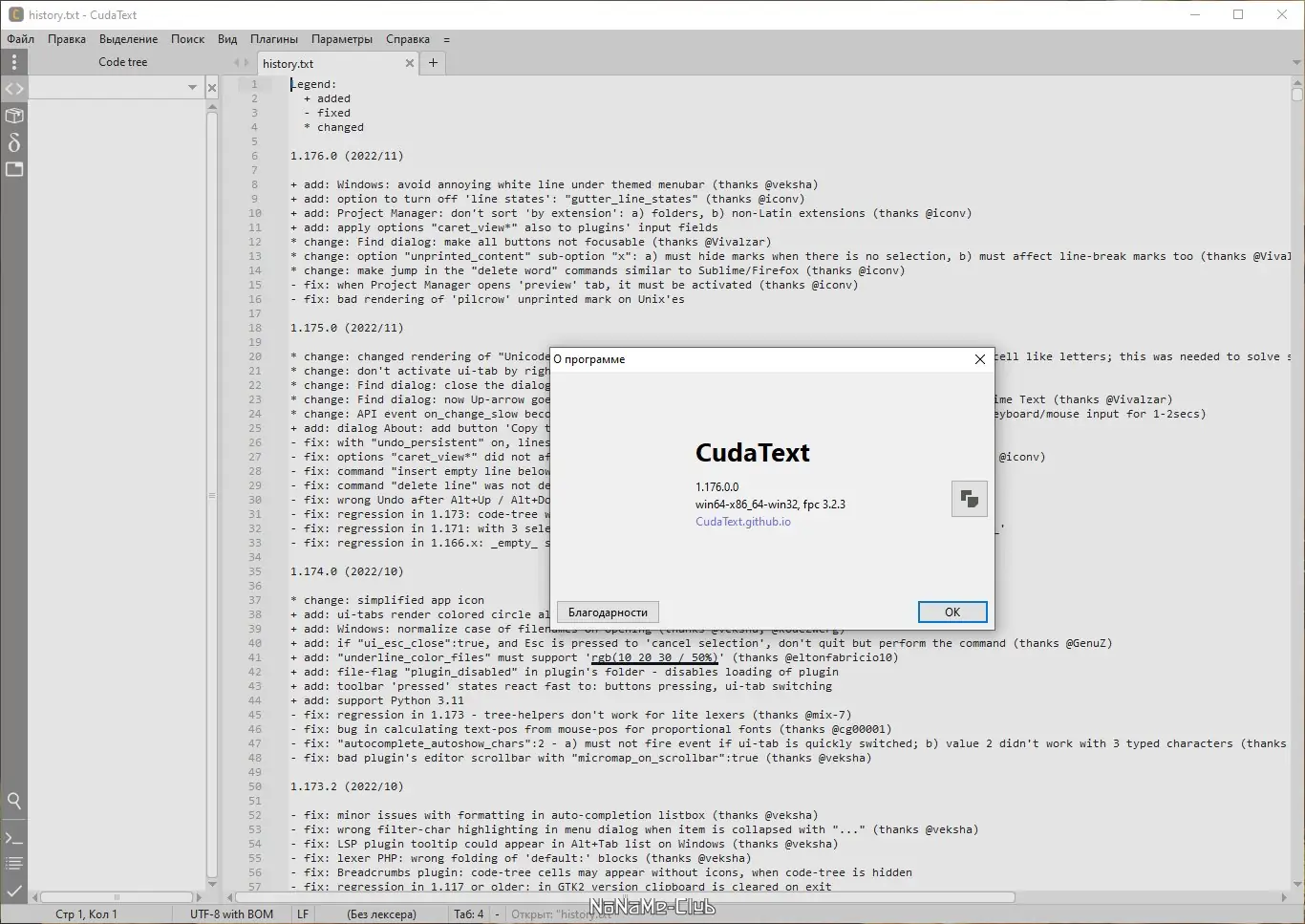1305x924 pixels.
Task: Open the Выделение menu
Action: 128,39
